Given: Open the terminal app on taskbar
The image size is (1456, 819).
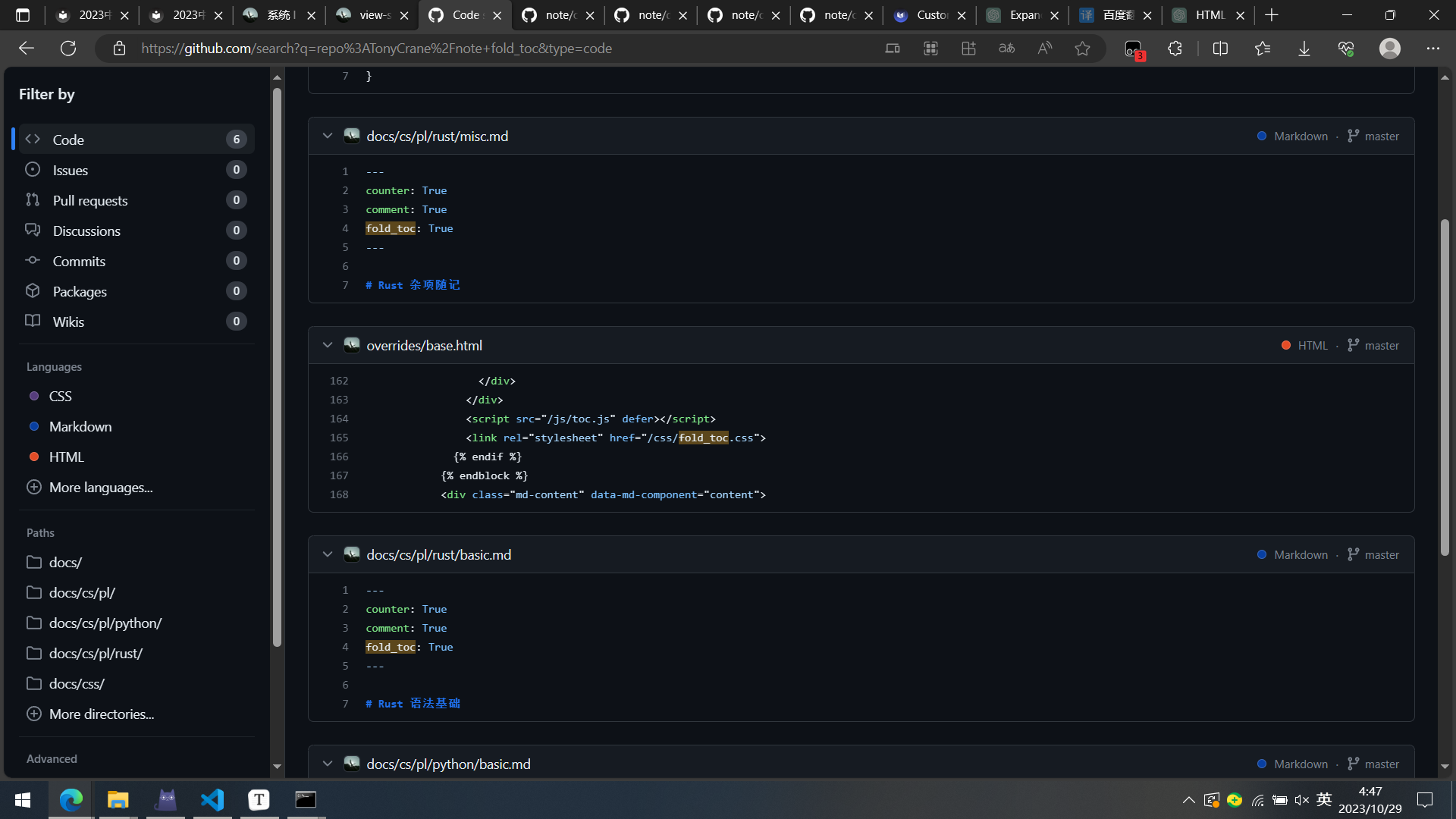Looking at the screenshot, I should coord(306,799).
